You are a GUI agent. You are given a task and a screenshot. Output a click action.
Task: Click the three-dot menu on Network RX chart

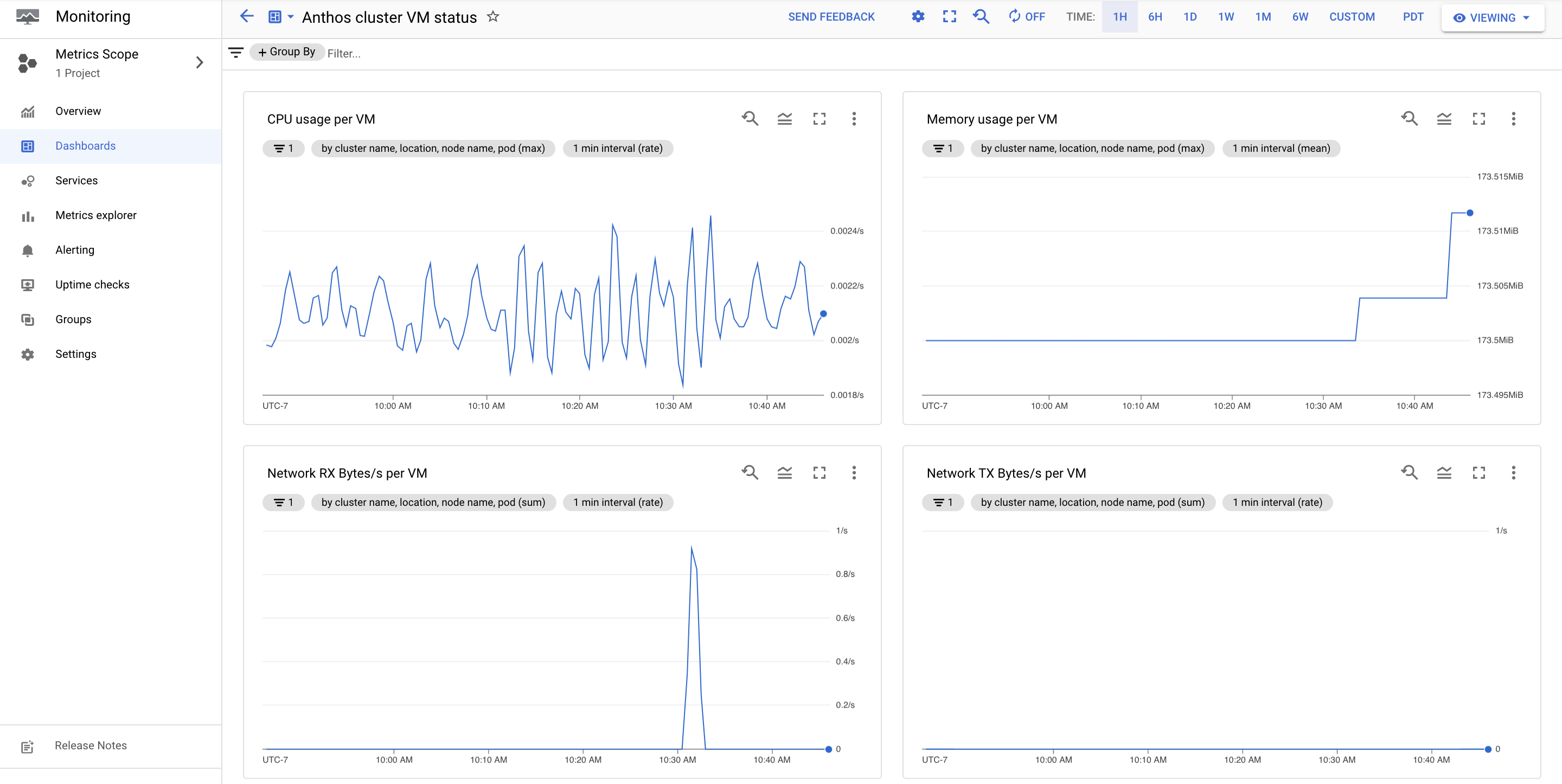pyautogui.click(x=854, y=472)
